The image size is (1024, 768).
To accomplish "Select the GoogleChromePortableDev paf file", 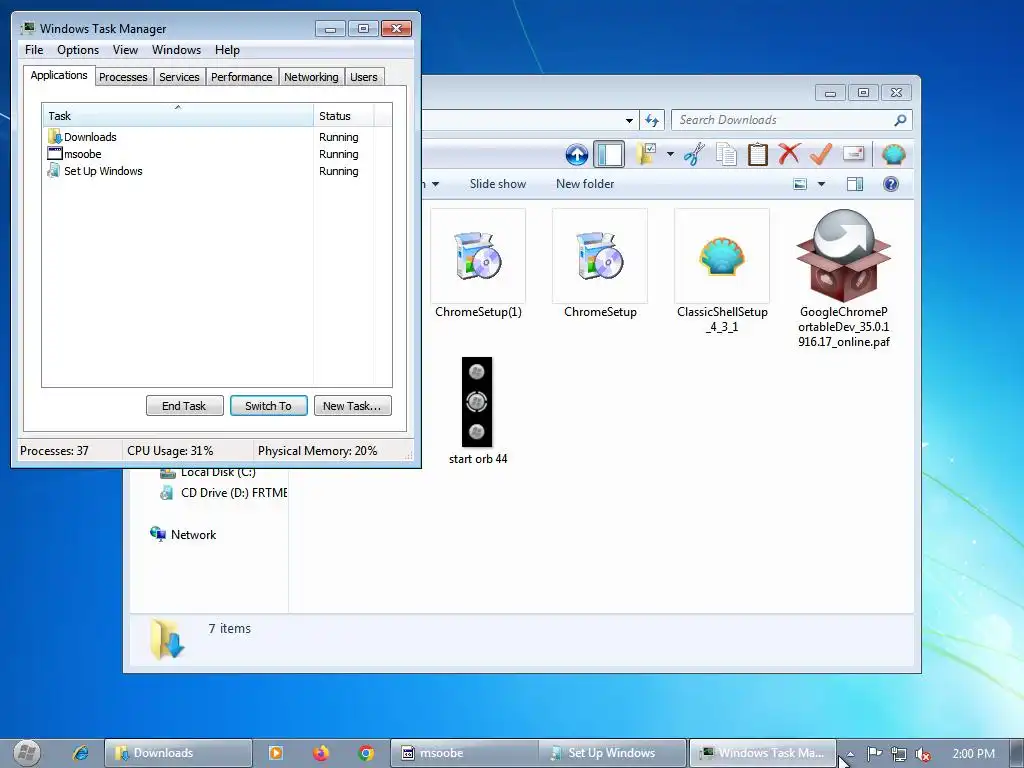I will click(x=844, y=279).
